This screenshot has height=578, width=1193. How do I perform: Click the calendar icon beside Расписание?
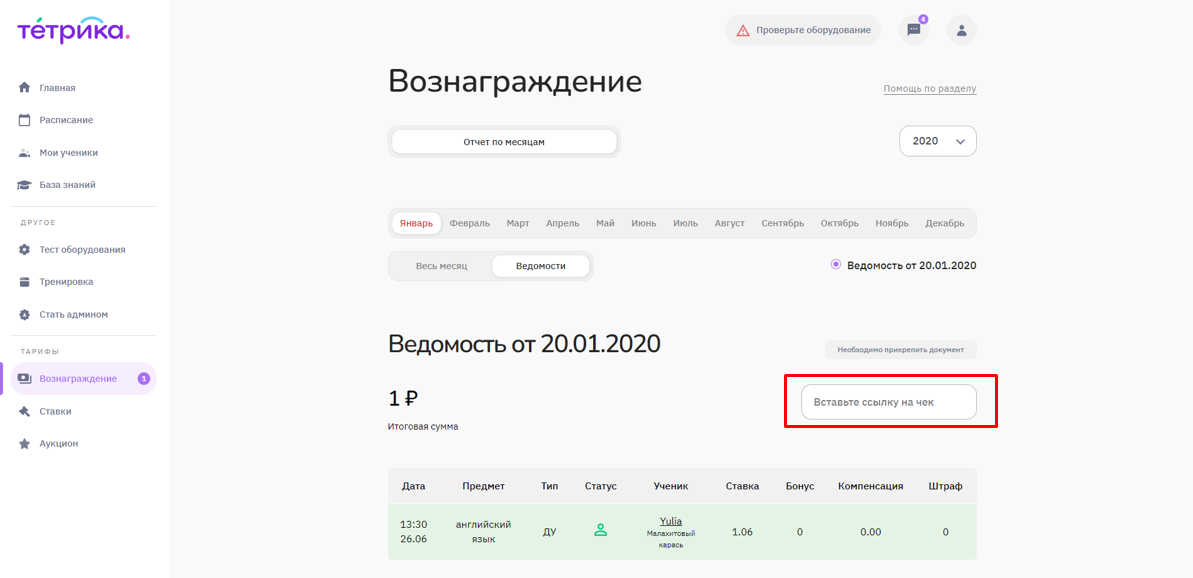point(24,119)
